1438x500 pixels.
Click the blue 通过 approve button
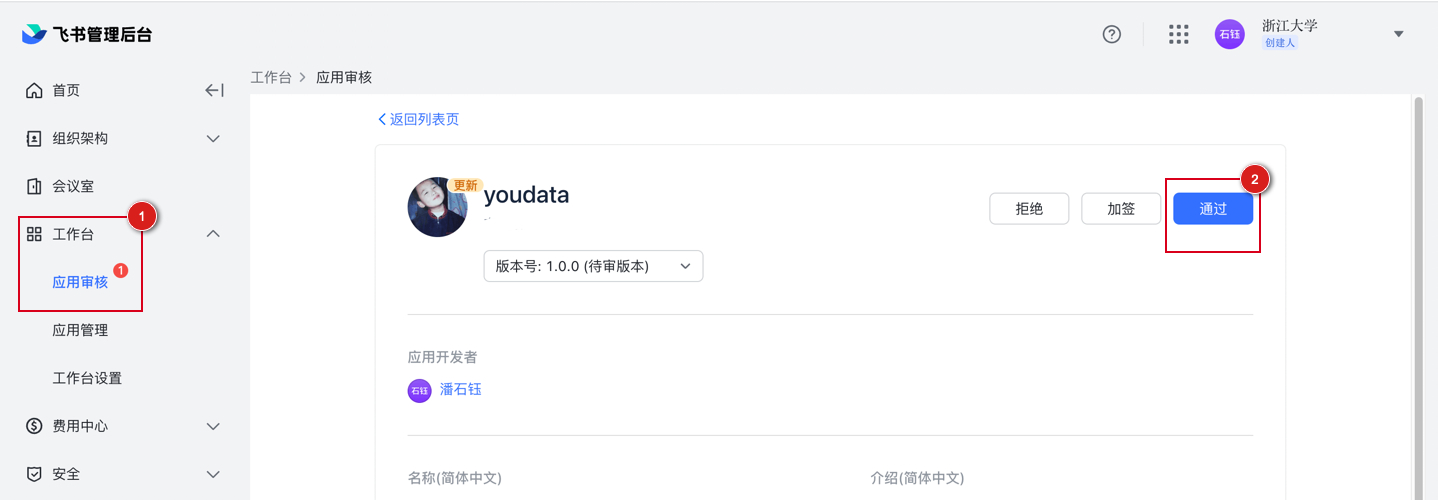pos(1213,209)
